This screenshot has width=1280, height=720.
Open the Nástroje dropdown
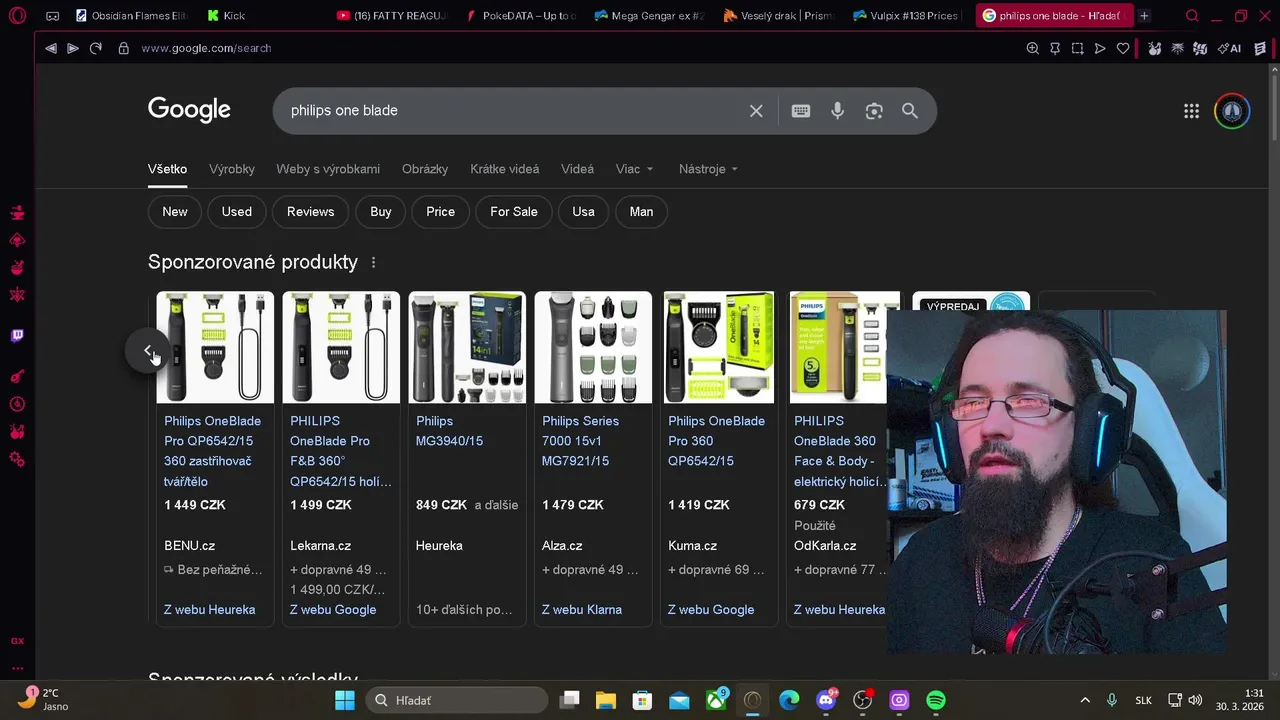[708, 169]
